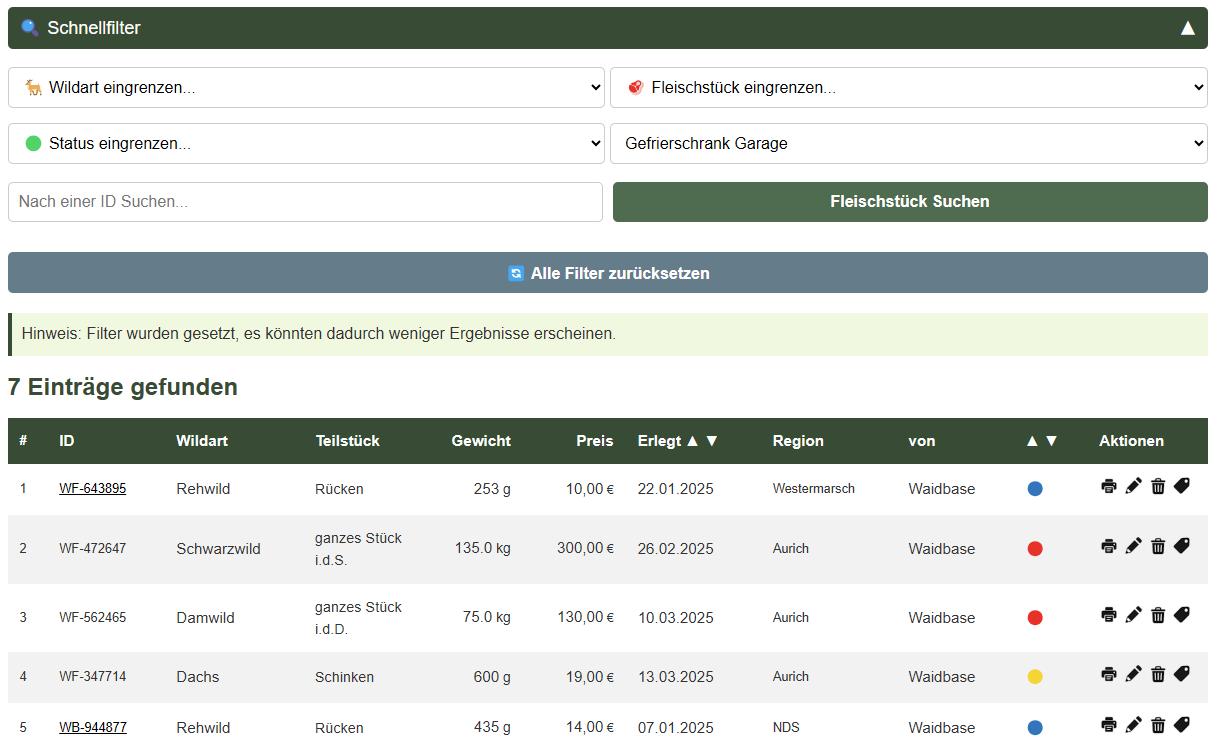Image resolution: width=1215 pixels, height=750 pixels.
Task: Click the Schwarzwild cell
Action: point(218,549)
